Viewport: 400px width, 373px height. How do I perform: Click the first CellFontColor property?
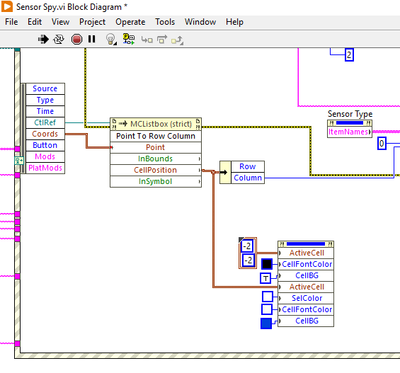(x=306, y=264)
